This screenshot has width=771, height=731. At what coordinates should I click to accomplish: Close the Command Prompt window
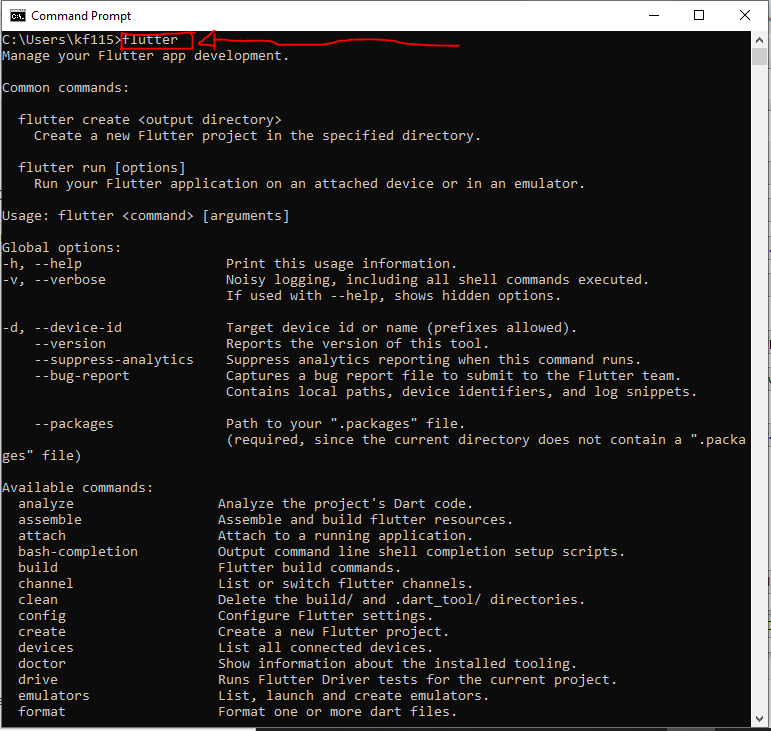pos(744,16)
